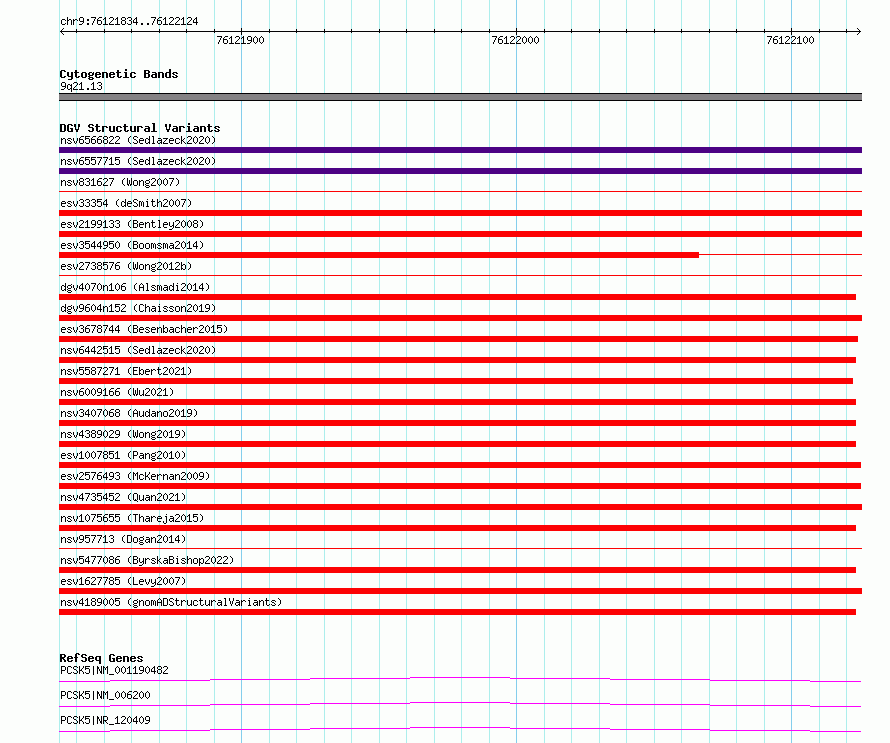890x743 pixels.
Task: Open transcript PCSK5|NM_001190482
Action: click(x=114, y=670)
